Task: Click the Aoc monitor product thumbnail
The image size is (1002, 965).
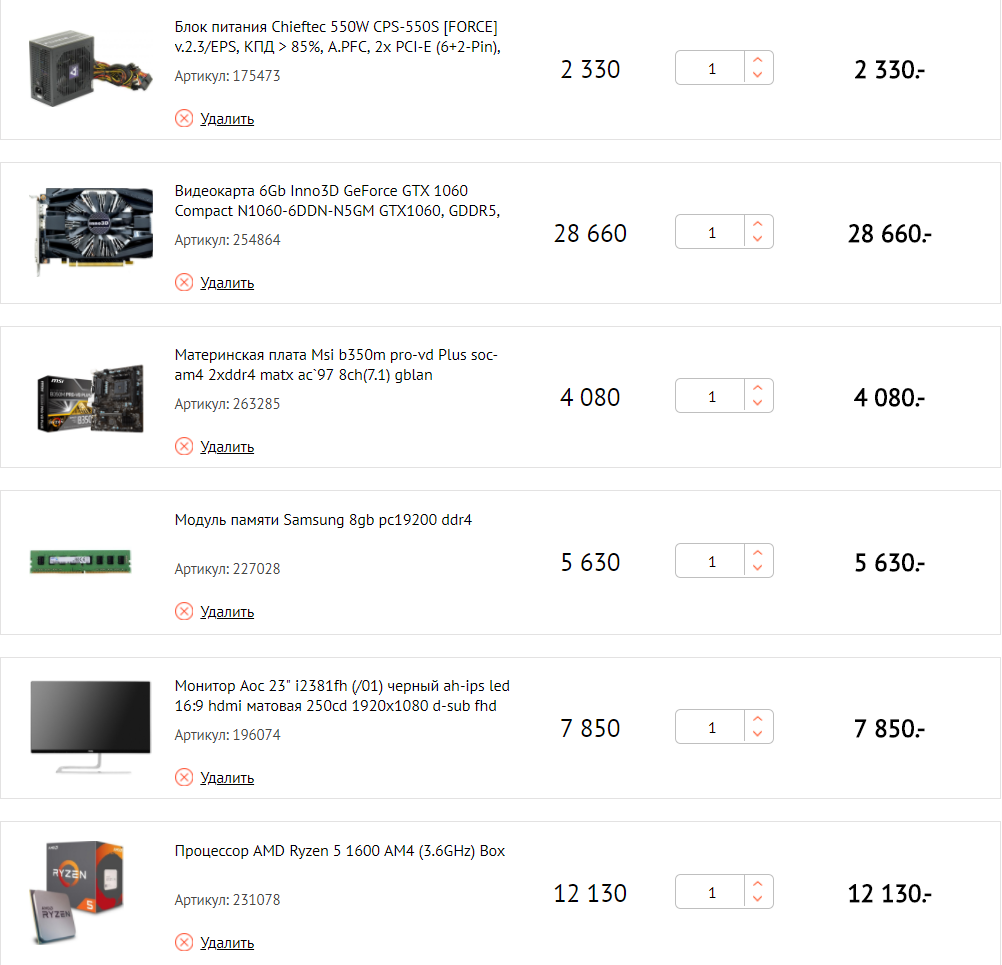Action: (x=91, y=727)
